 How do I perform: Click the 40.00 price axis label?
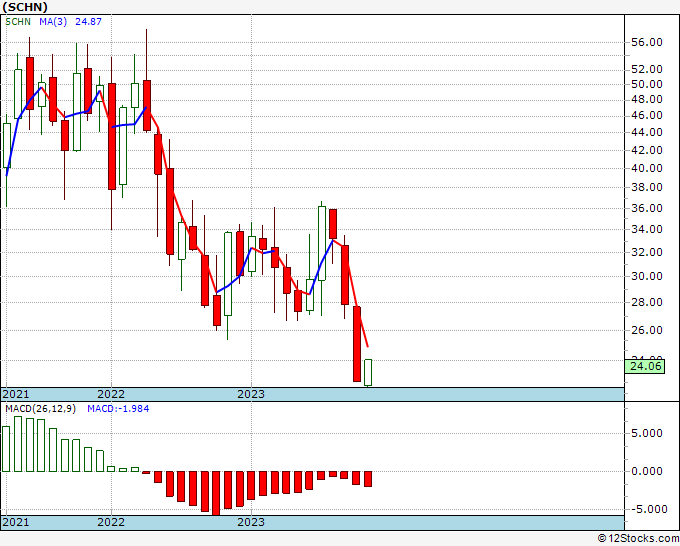tap(647, 168)
